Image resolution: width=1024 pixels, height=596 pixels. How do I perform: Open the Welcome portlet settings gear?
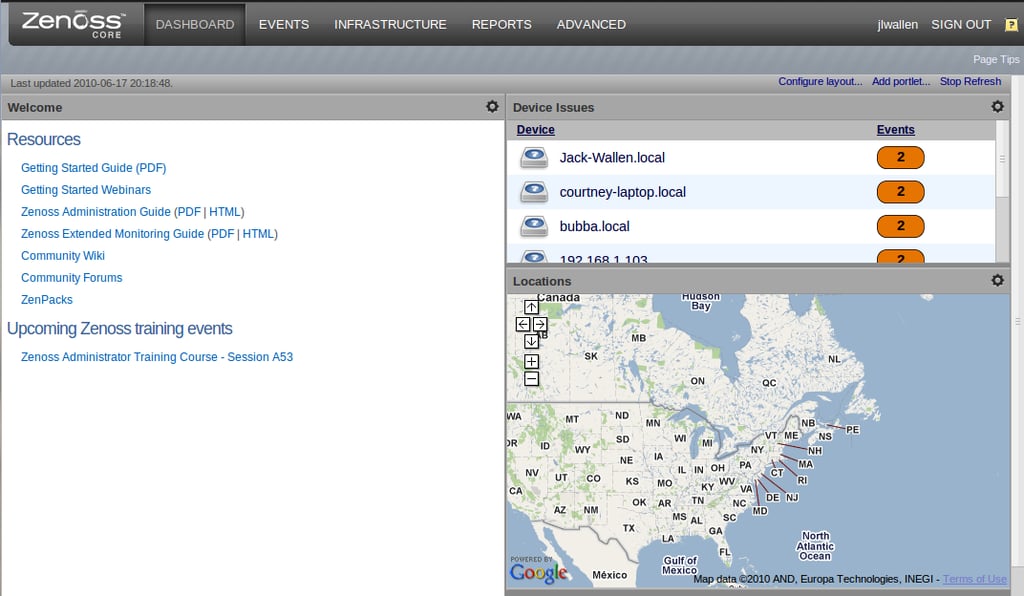(492, 106)
